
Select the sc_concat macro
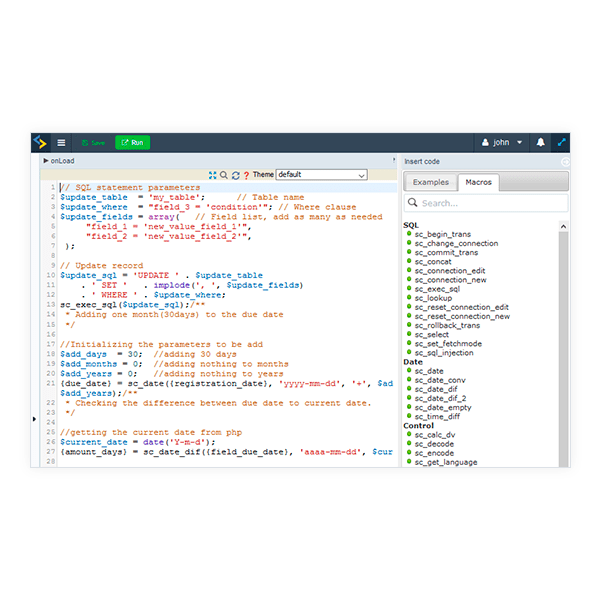click(433, 262)
